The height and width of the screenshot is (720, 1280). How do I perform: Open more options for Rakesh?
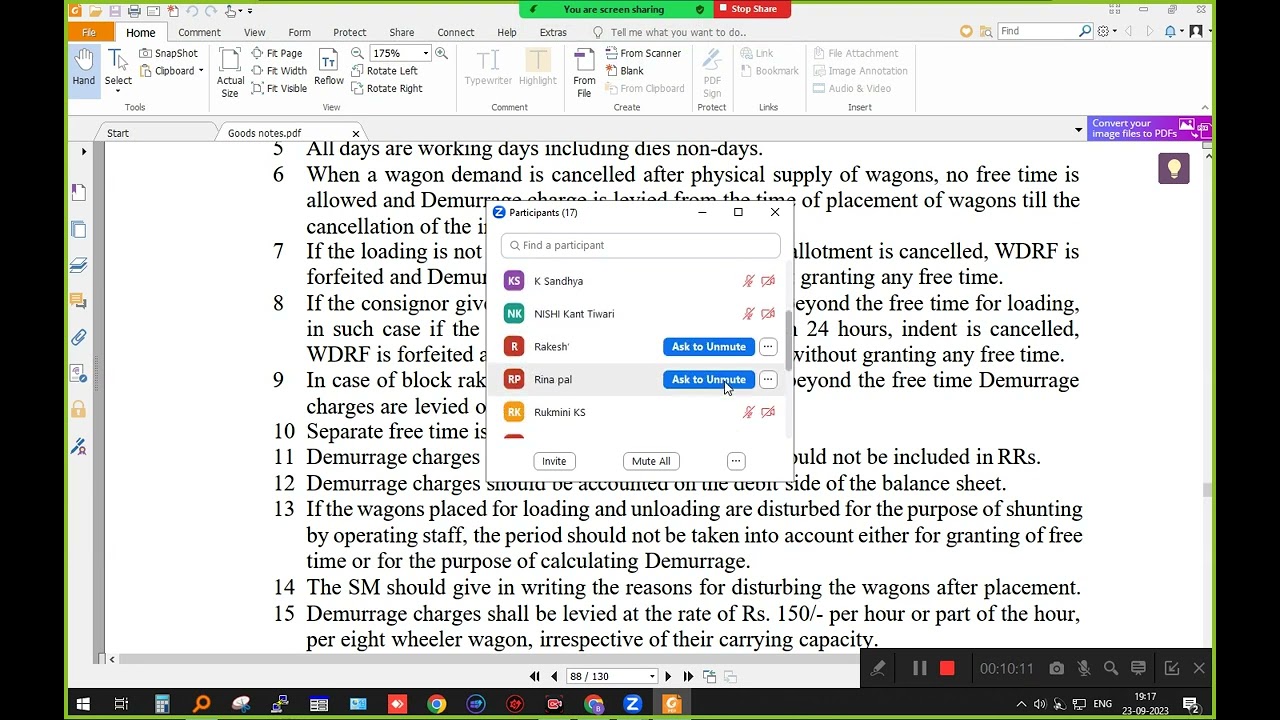tap(768, 347)
